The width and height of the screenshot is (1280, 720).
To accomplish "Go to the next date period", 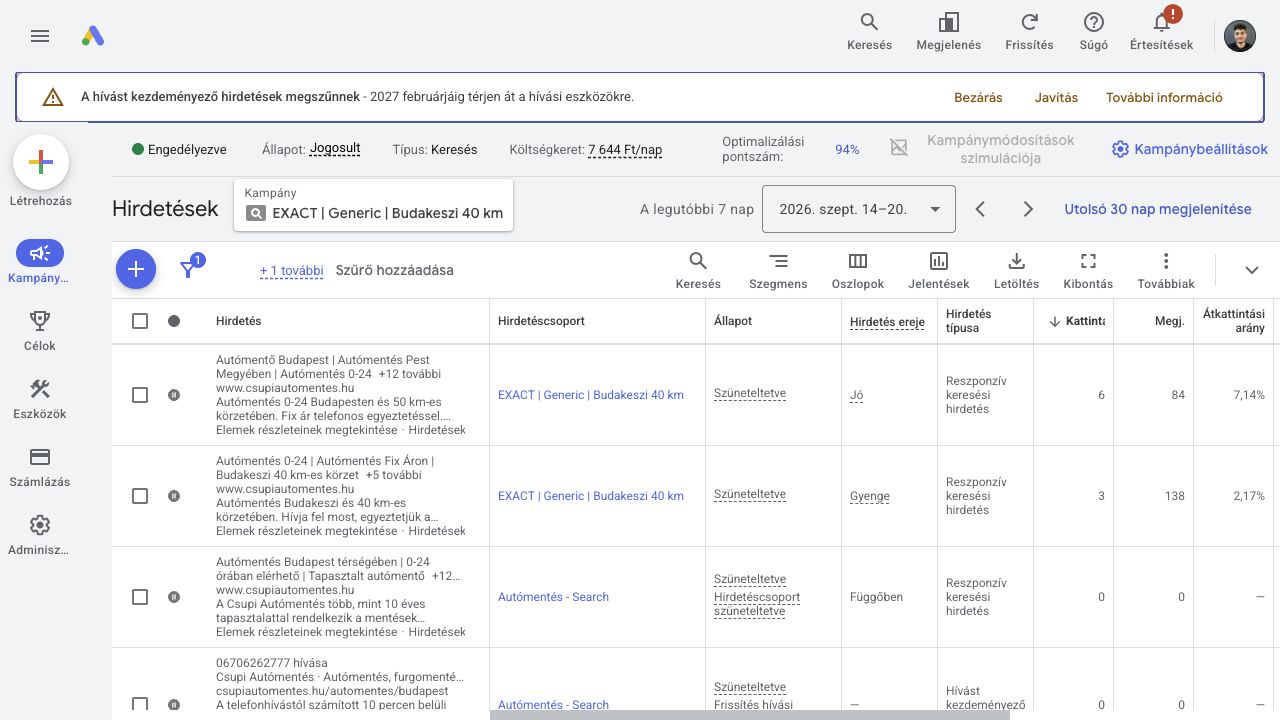I will click(x=1028, y=209).
